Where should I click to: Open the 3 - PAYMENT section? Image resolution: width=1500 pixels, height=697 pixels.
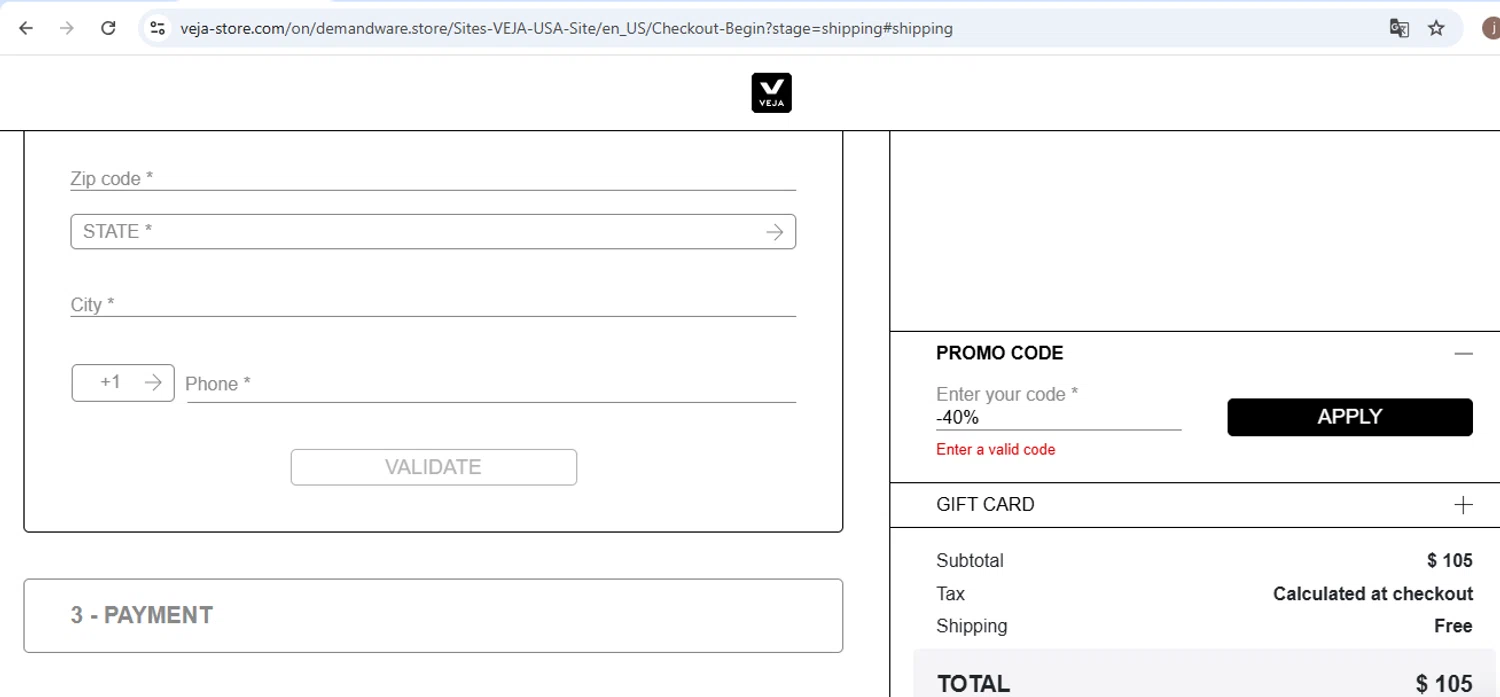433,615
